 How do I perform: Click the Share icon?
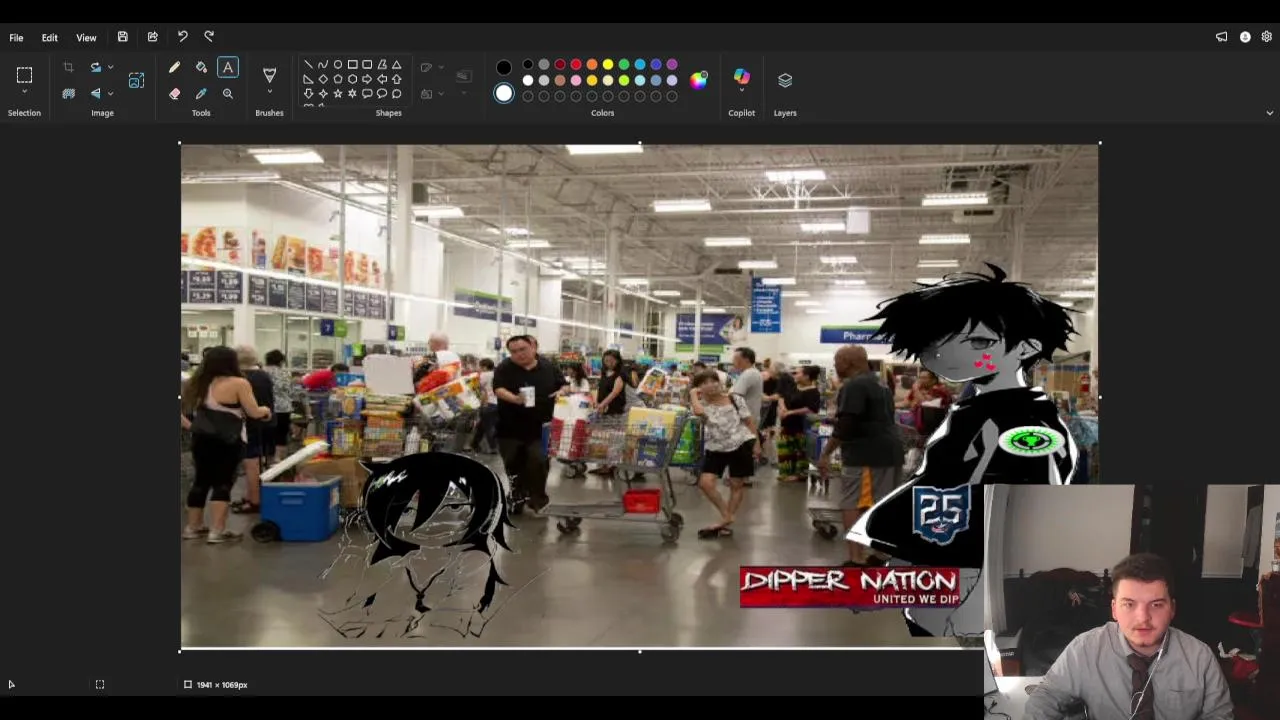(x=152, y=37)
